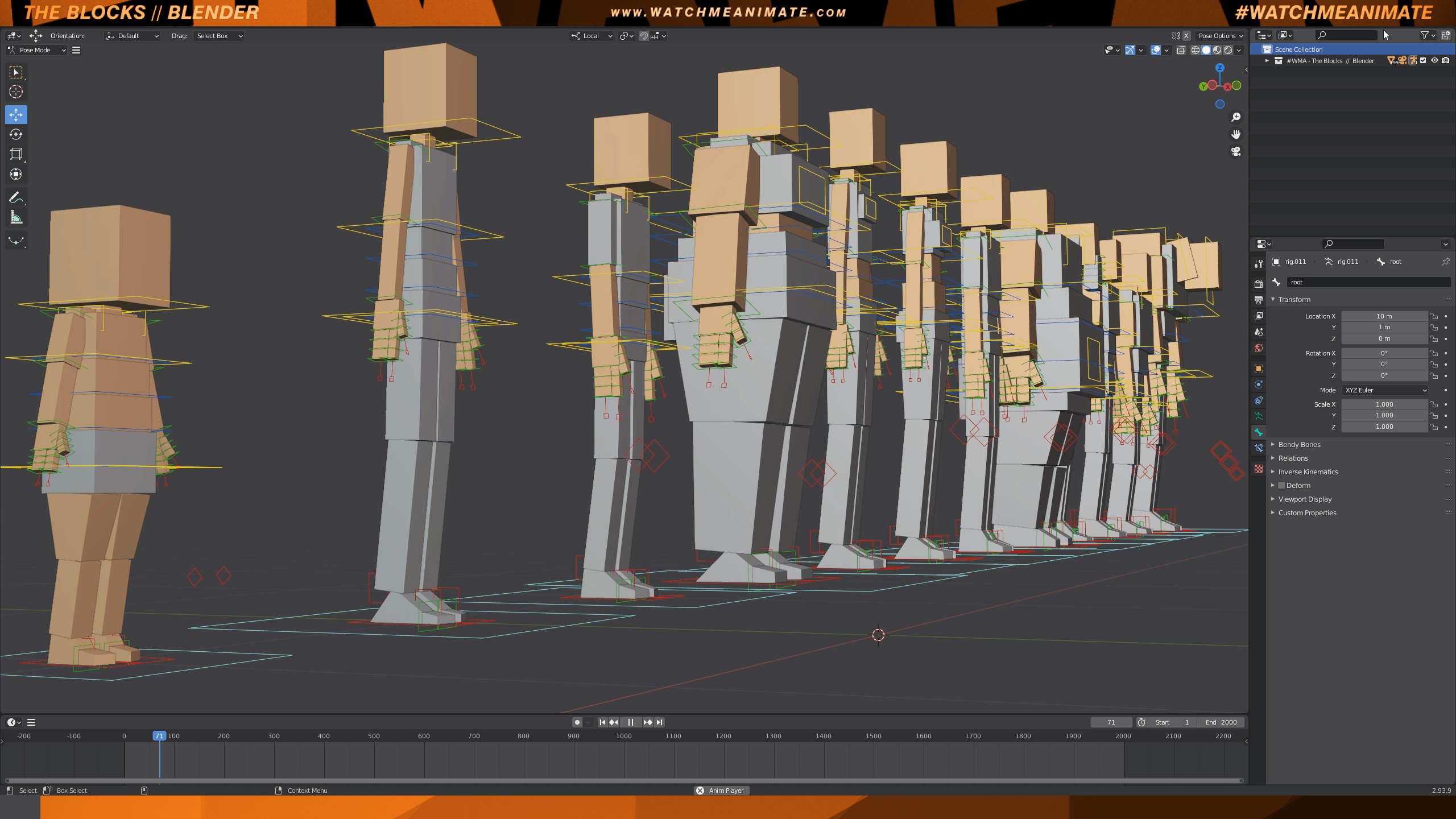1456x819 pixels.
Task: Expand the #WMA - The Blocks collection
Action: pyautogui.click(x=1267, y=61)
